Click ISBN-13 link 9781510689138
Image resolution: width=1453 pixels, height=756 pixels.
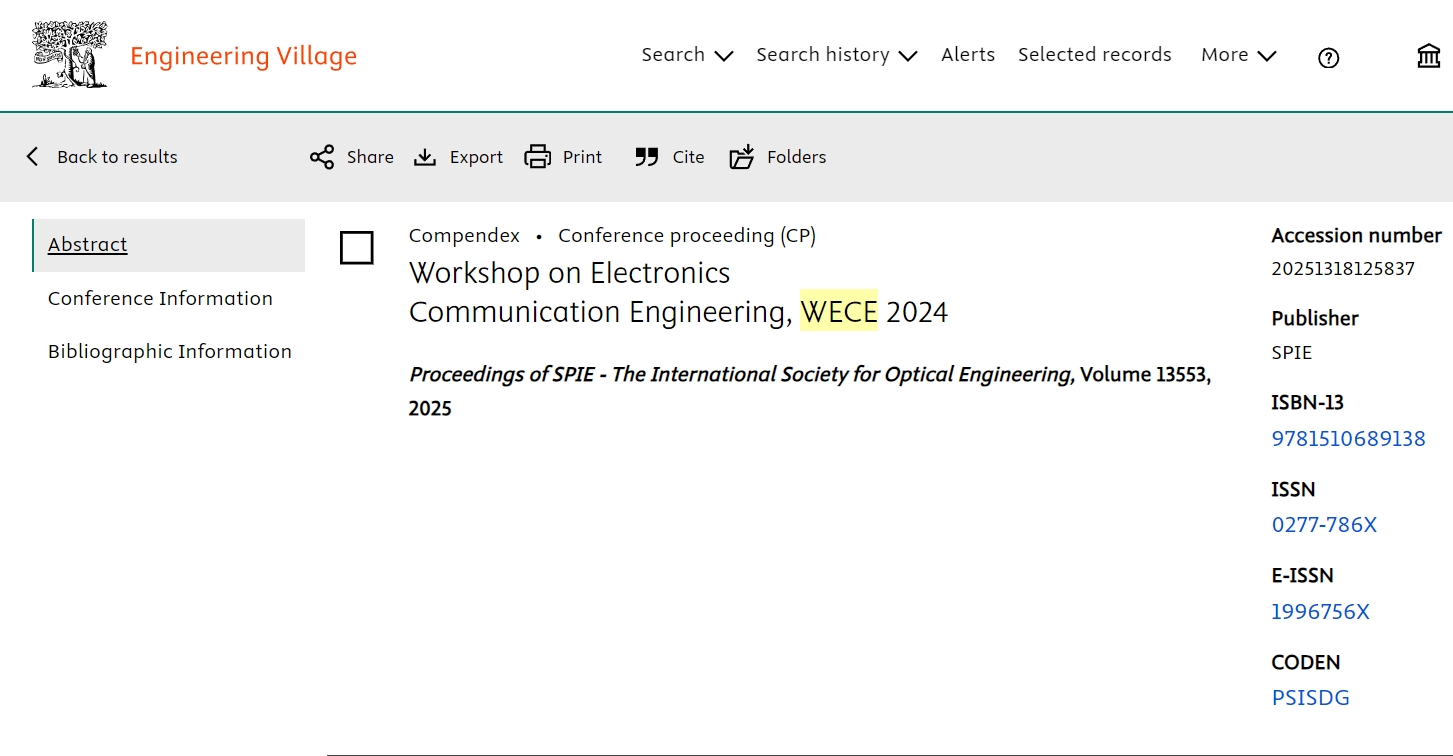(x=1348, y=438)
